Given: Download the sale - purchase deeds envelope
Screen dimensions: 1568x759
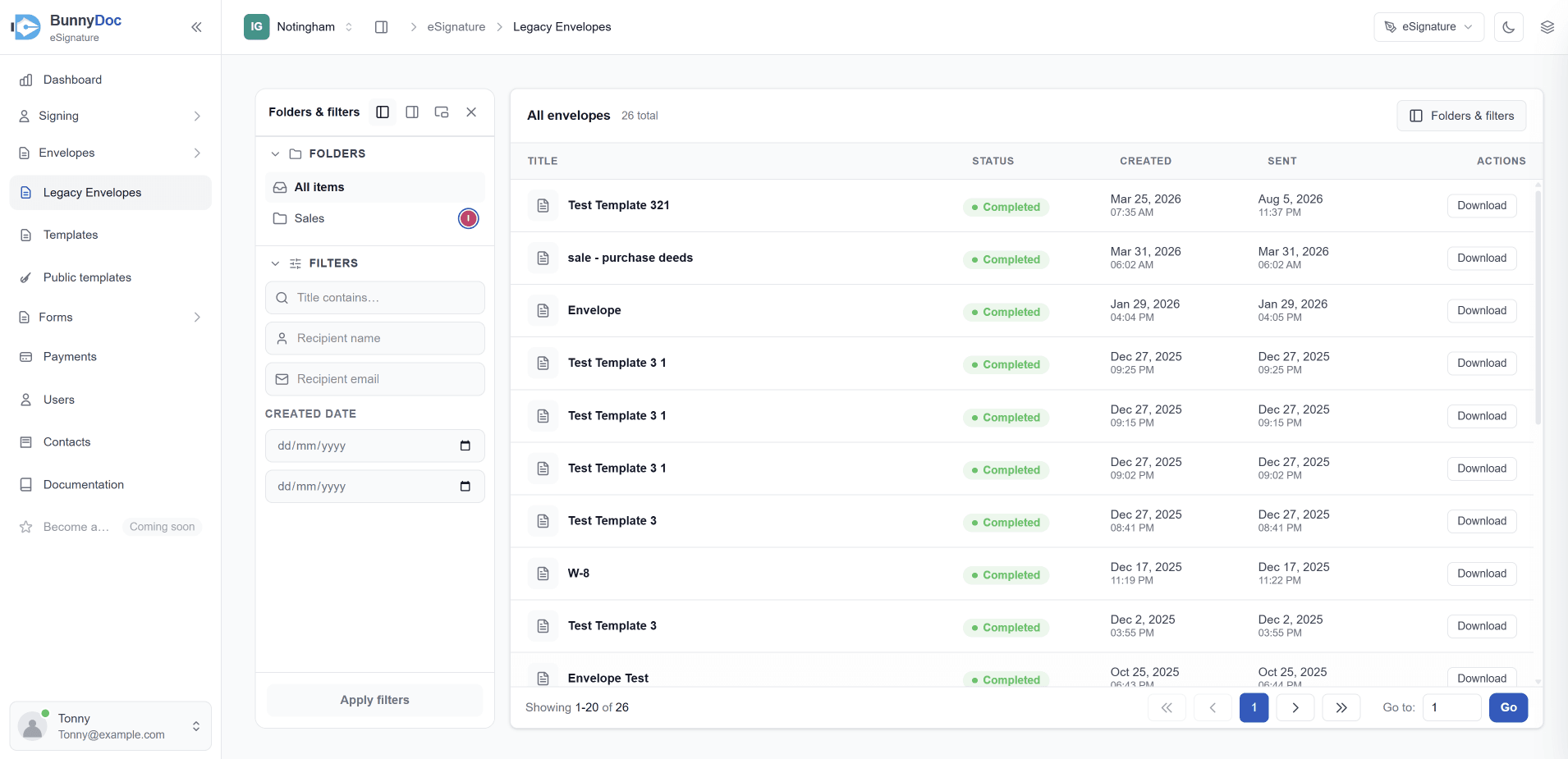Looking at the screenshot, I should click(1482, 258).
